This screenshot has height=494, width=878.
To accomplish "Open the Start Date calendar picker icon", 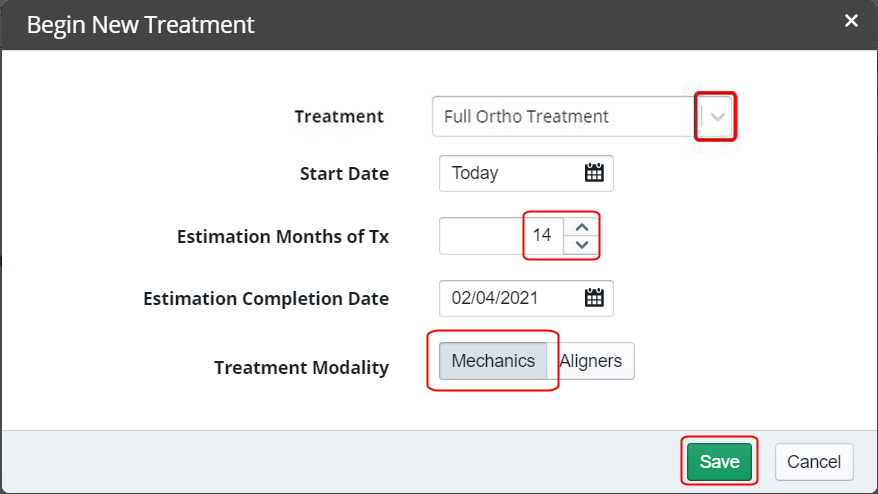I will pos(594,173).
